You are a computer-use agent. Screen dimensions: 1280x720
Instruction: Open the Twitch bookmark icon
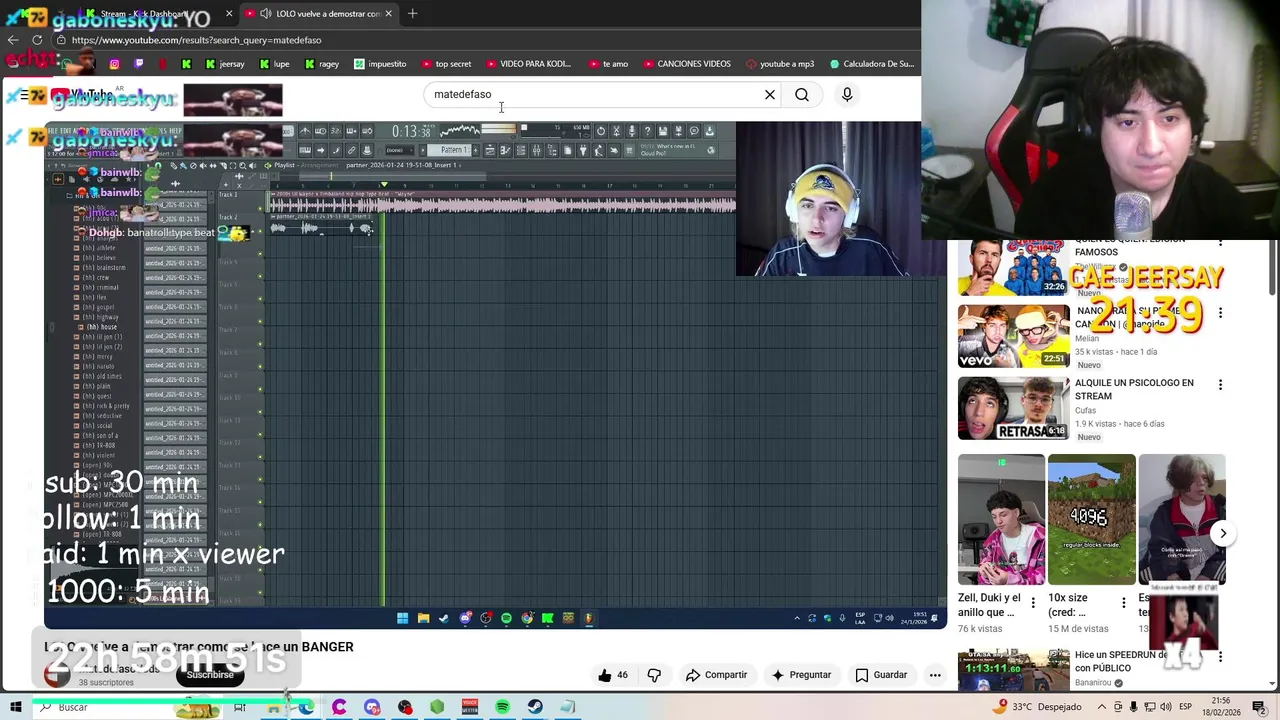tap(138, 64)
